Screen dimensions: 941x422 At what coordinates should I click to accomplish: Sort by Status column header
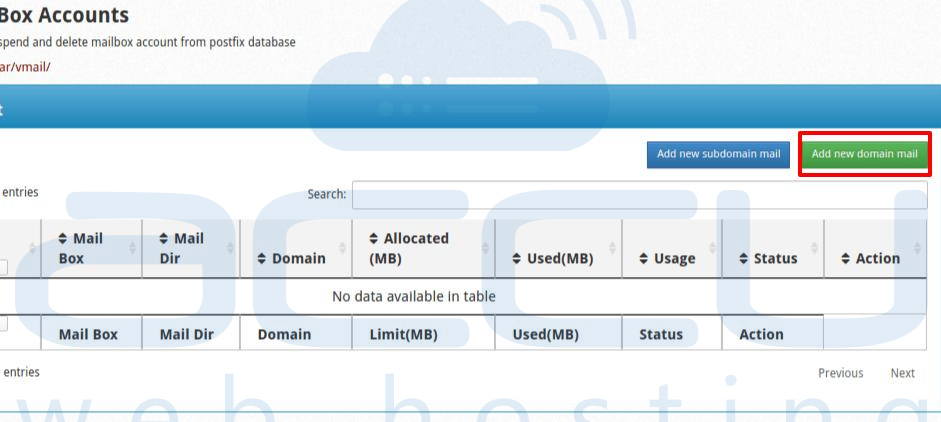pyautogui.click(x=773, y=249)
